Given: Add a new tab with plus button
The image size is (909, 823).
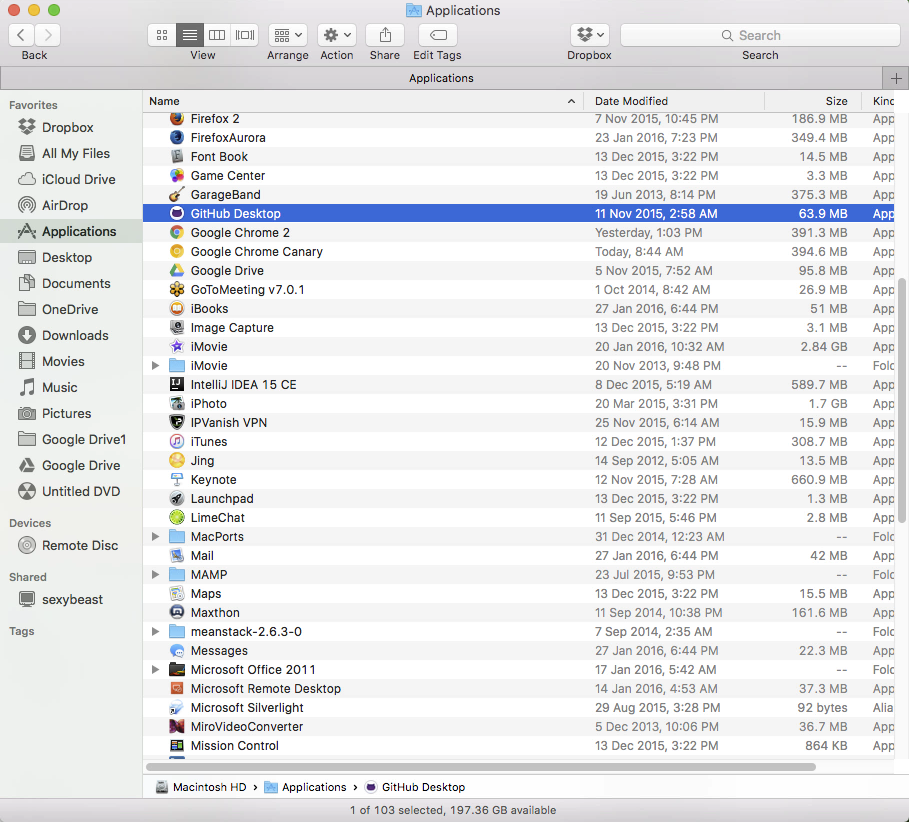Looking at the screenshot, I should [x=896, y=78].
